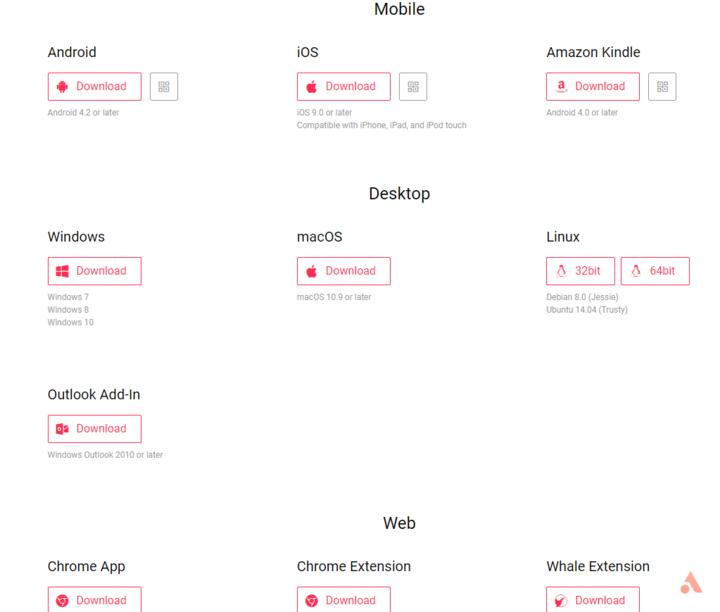Click the Whale browser icon in Download

[x=561, y=601]
